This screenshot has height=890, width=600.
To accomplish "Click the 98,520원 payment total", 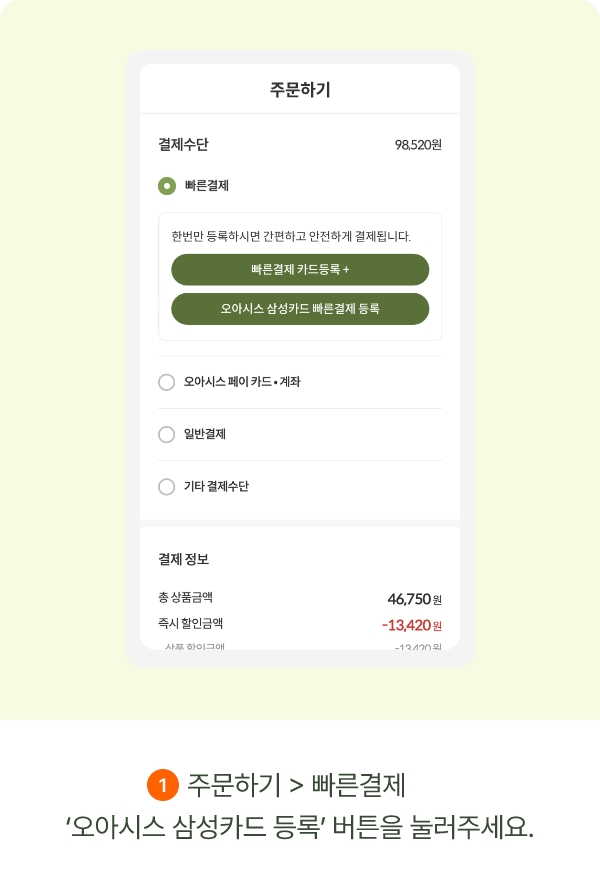I will (418, 145).
